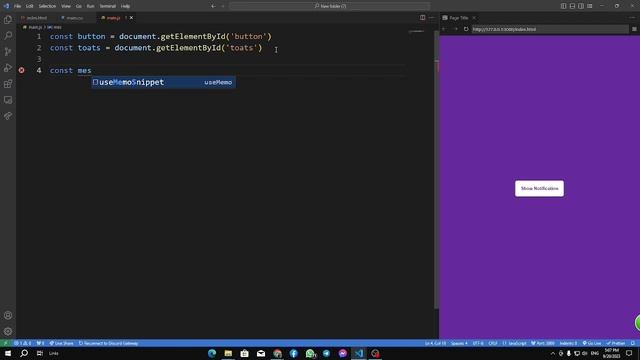This screenshot has width=640, height=360.
Task: Click the Port 3000 status item
Action: [x=543, y=343]
